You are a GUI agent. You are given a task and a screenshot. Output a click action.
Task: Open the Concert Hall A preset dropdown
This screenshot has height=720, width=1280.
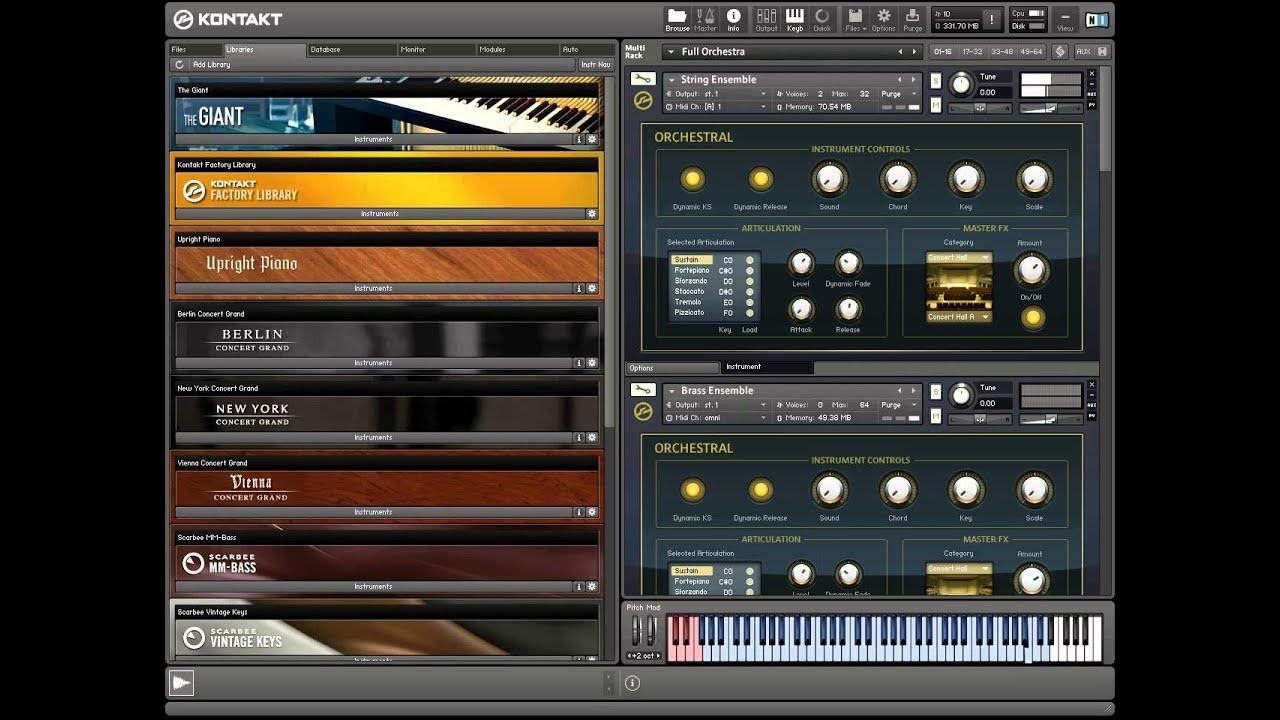click(x=958, y=317)
